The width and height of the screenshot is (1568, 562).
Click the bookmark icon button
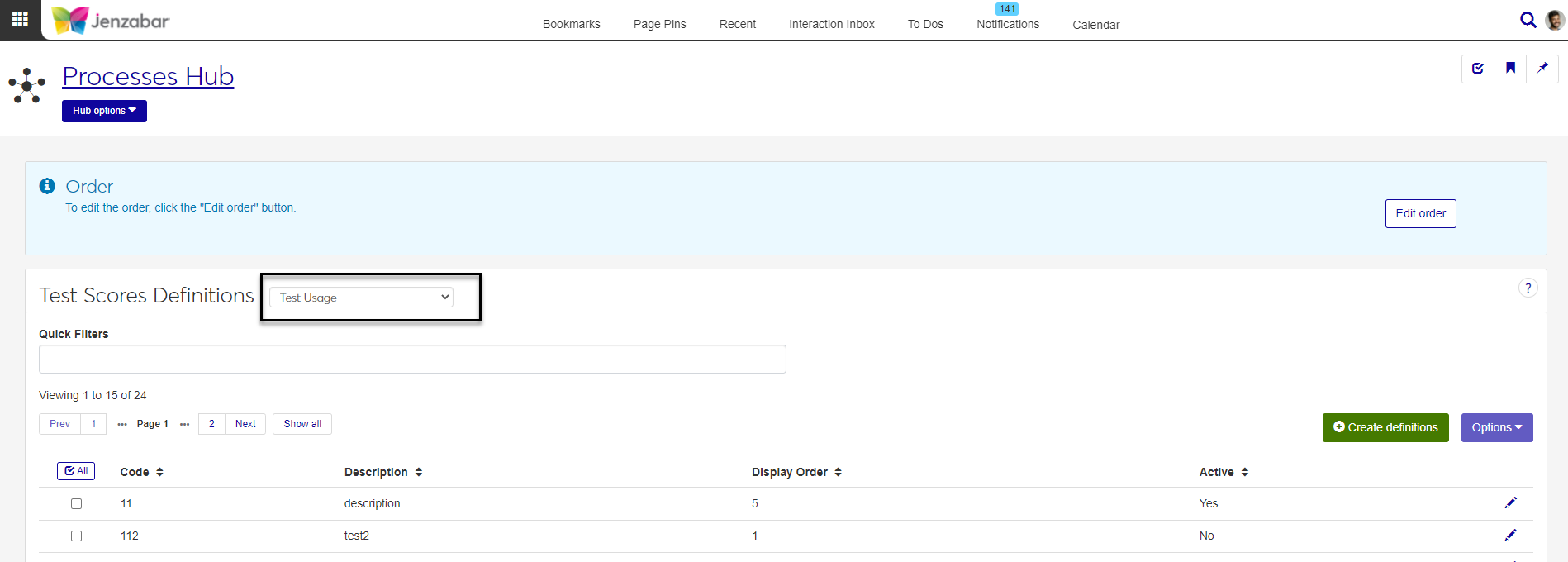tap(1510, 69)
